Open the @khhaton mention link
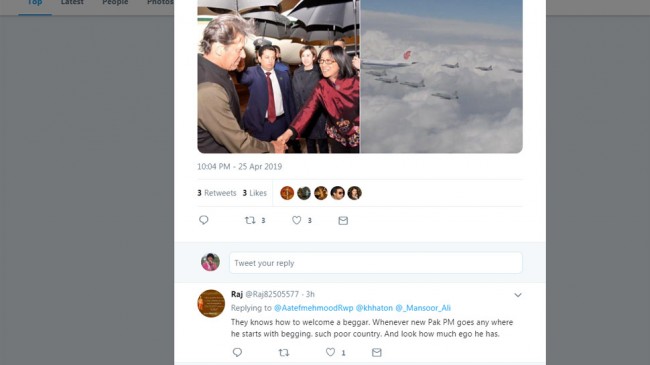The width and height of the screenshot is (650, 365). coord(374,308)
